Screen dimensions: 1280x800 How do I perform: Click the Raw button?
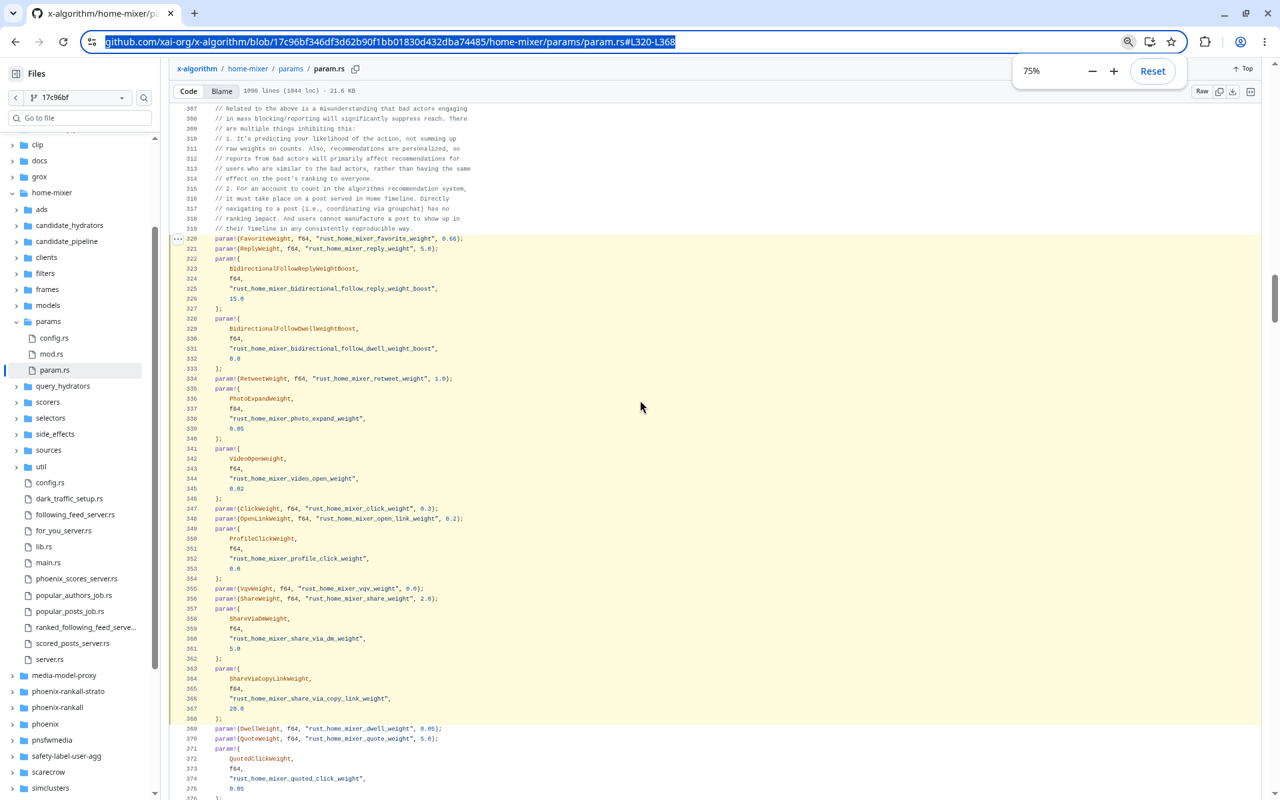point(1202,92)
